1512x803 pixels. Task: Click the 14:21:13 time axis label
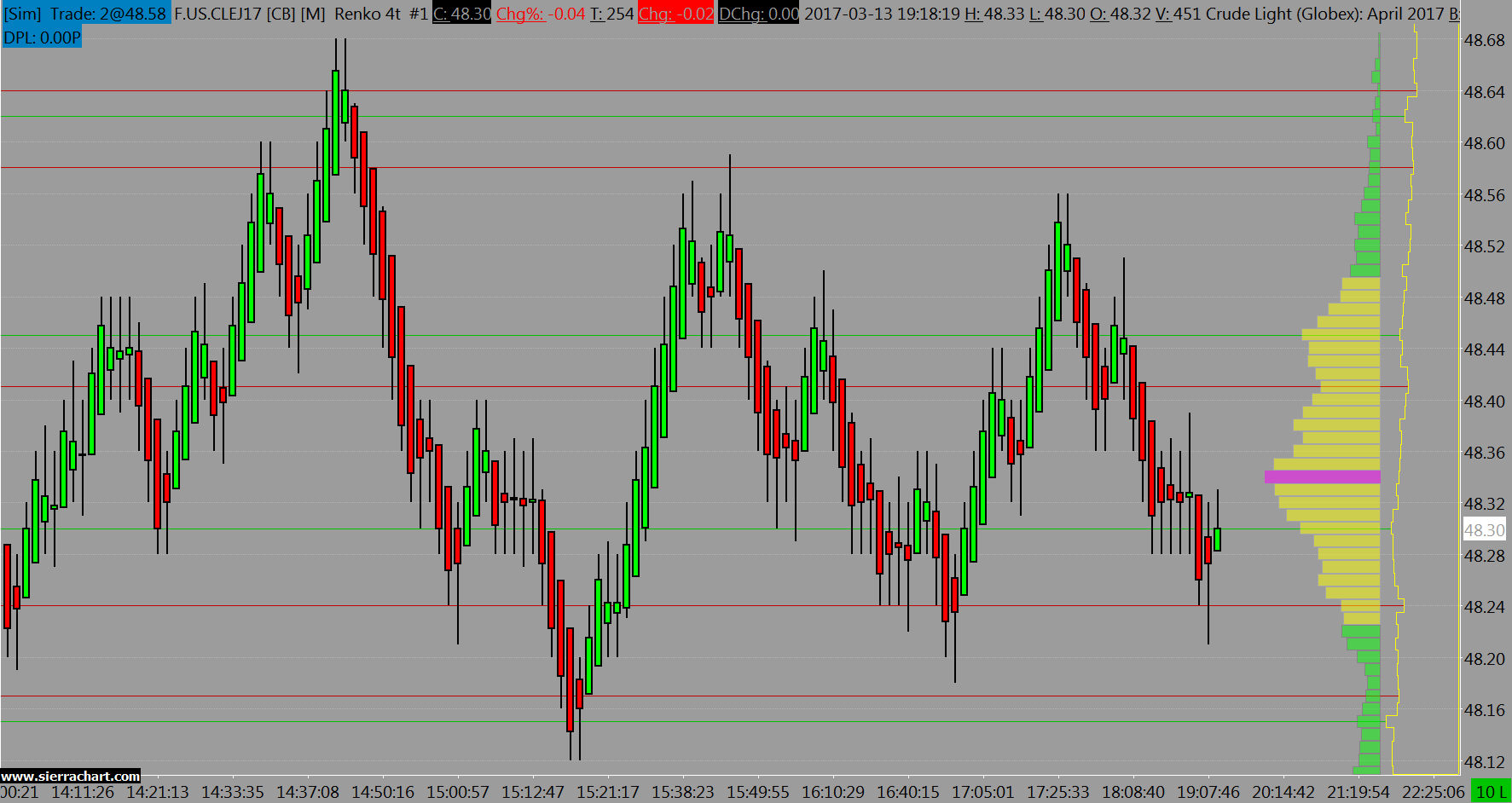tap(158, 792)
